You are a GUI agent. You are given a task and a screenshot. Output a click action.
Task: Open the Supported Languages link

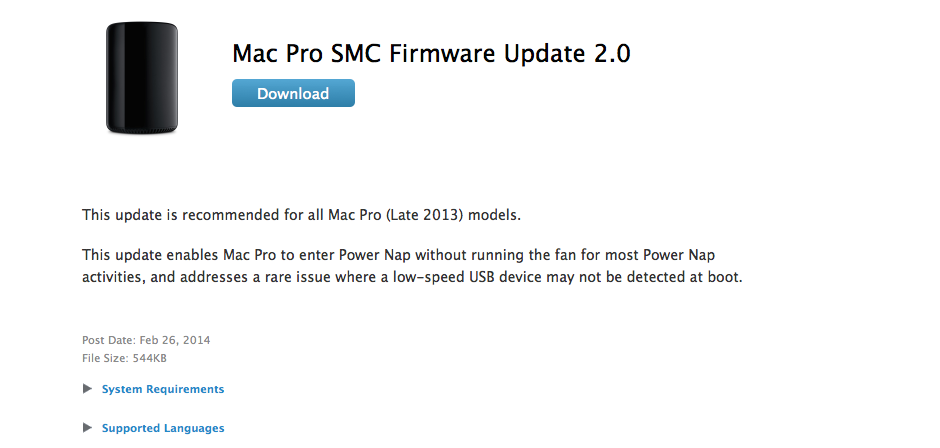[x=163, y=428]
